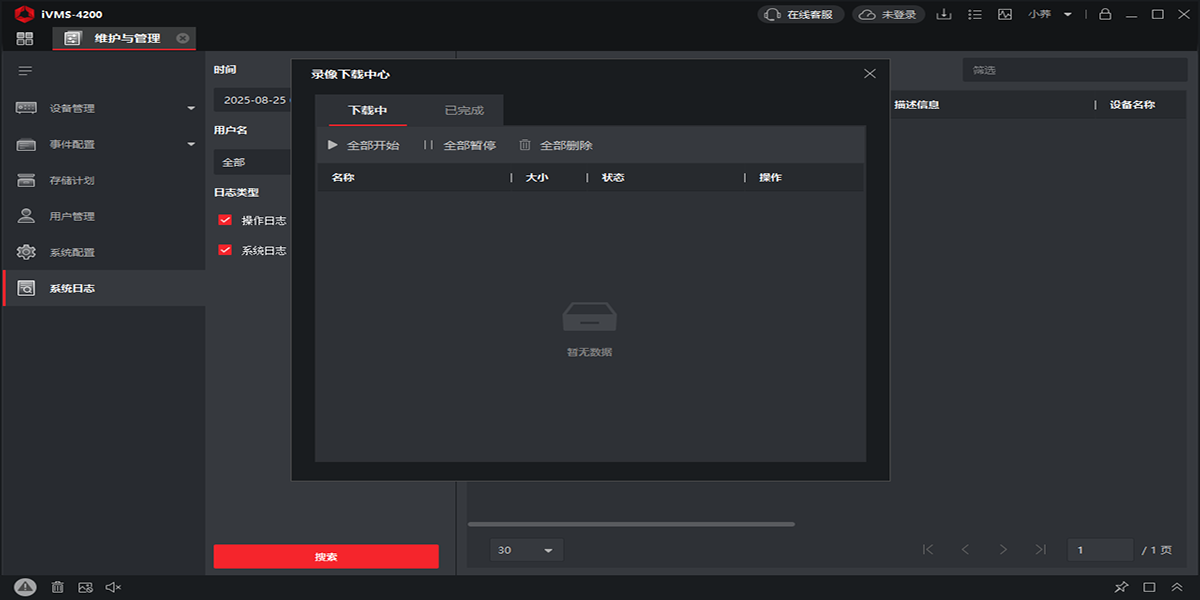The width and height of the screenshot is (1200, 600).
Task: Click 全部开始 to start all downloads
Action: click(x=363, y=145)
